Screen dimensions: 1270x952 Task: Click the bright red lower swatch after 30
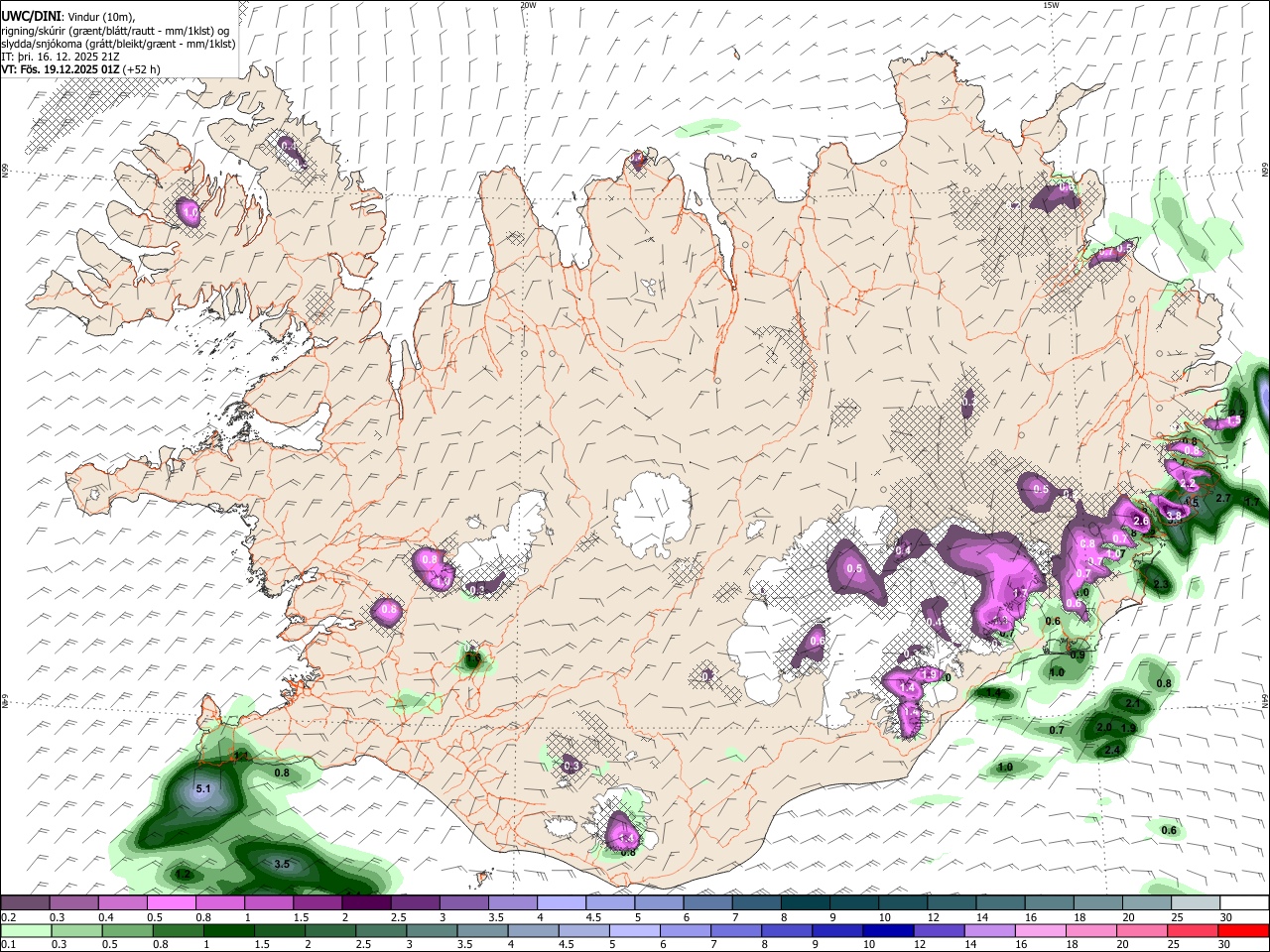pyautogui.click(x=1242, y=930)
